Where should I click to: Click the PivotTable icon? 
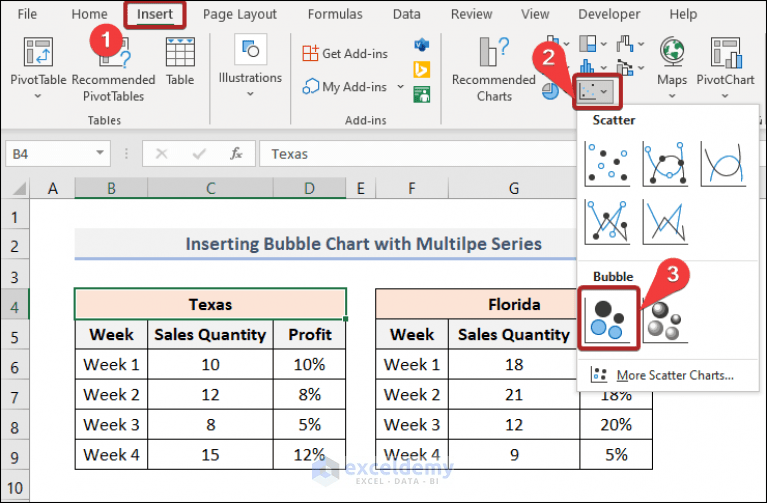point(38,52)
